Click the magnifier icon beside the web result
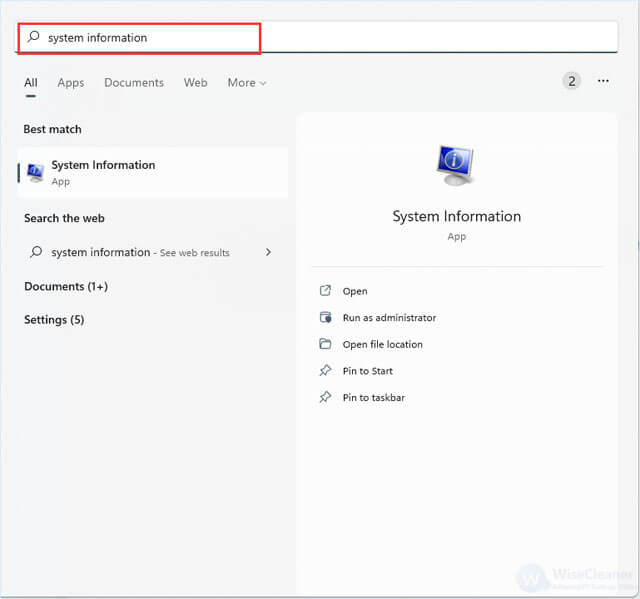Image resolution: width=640 pixels, height=599 pixels. [x=36, y=252]
